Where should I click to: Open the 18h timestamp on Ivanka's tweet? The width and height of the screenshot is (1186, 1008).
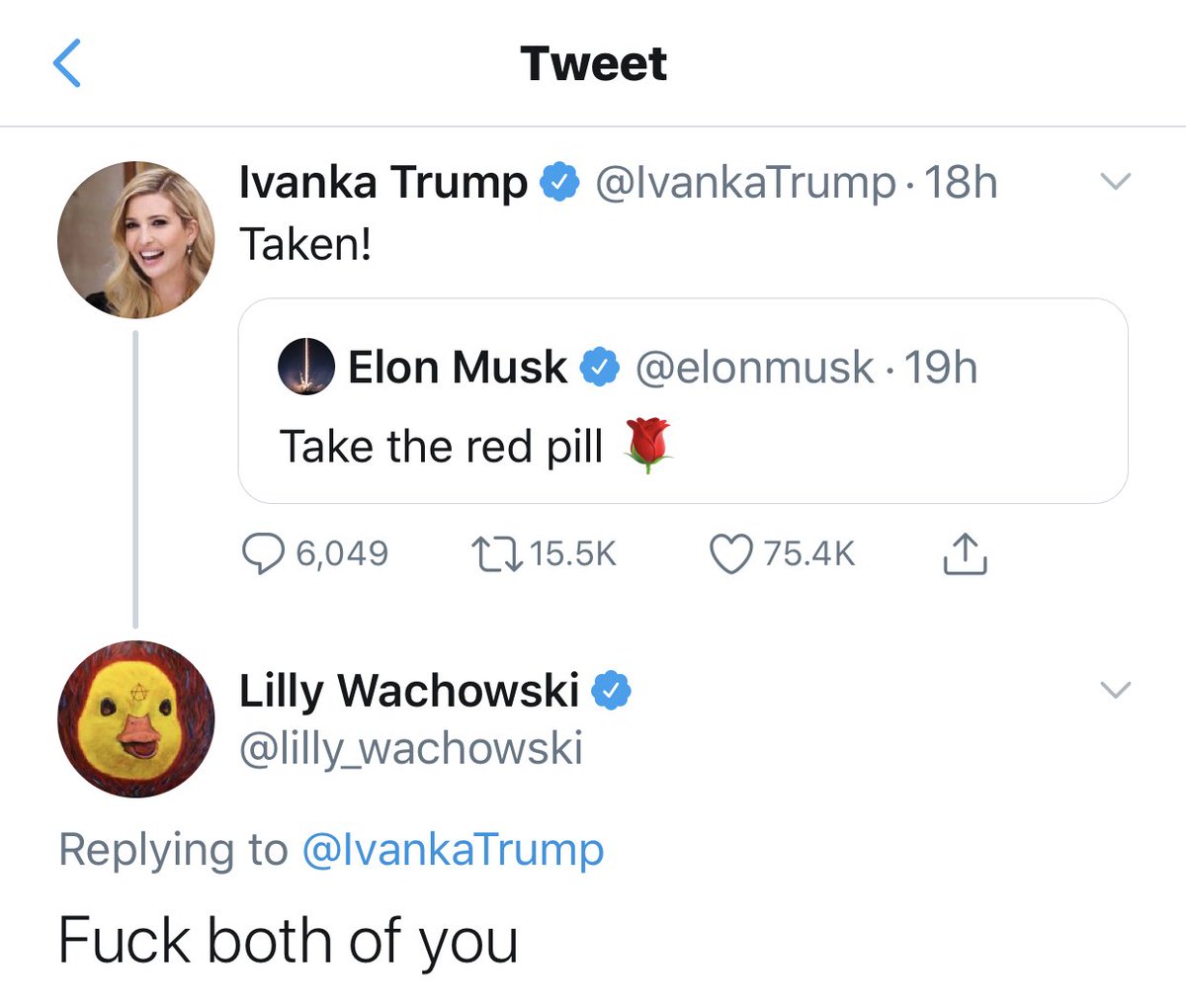[960, 183]
